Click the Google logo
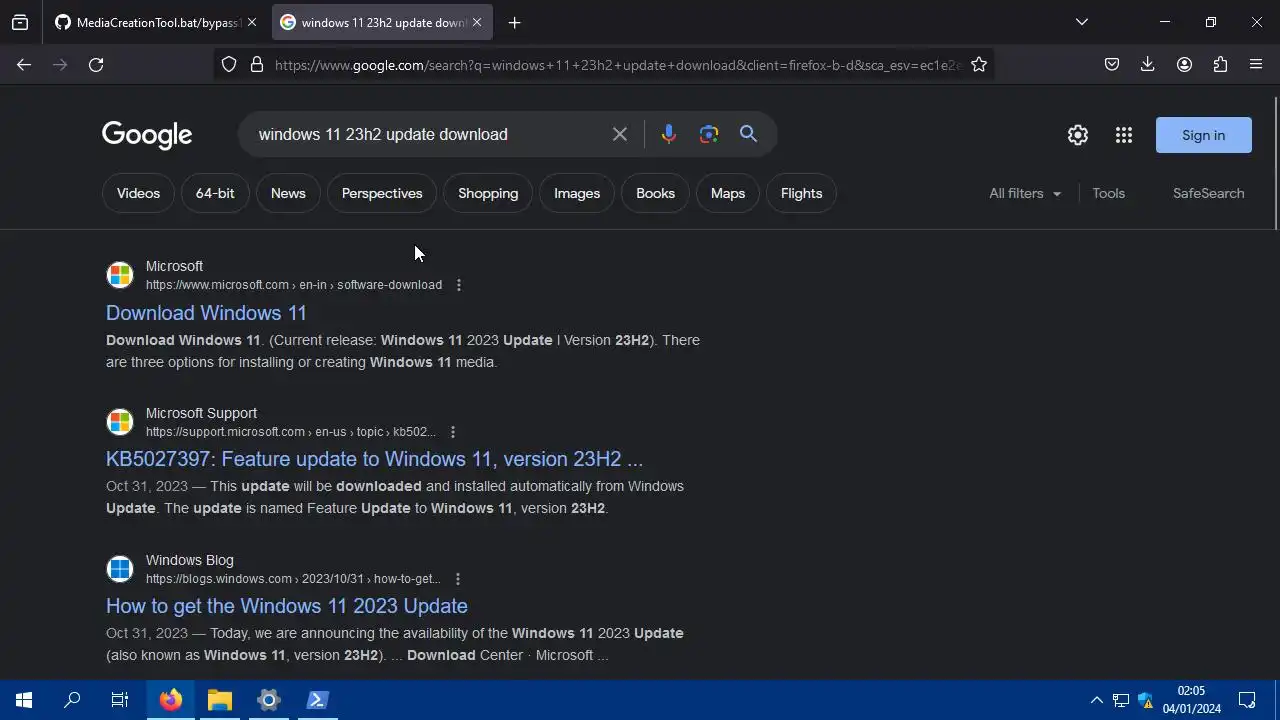This screenshot has width=1280, height=720. [x=147, y=135]
